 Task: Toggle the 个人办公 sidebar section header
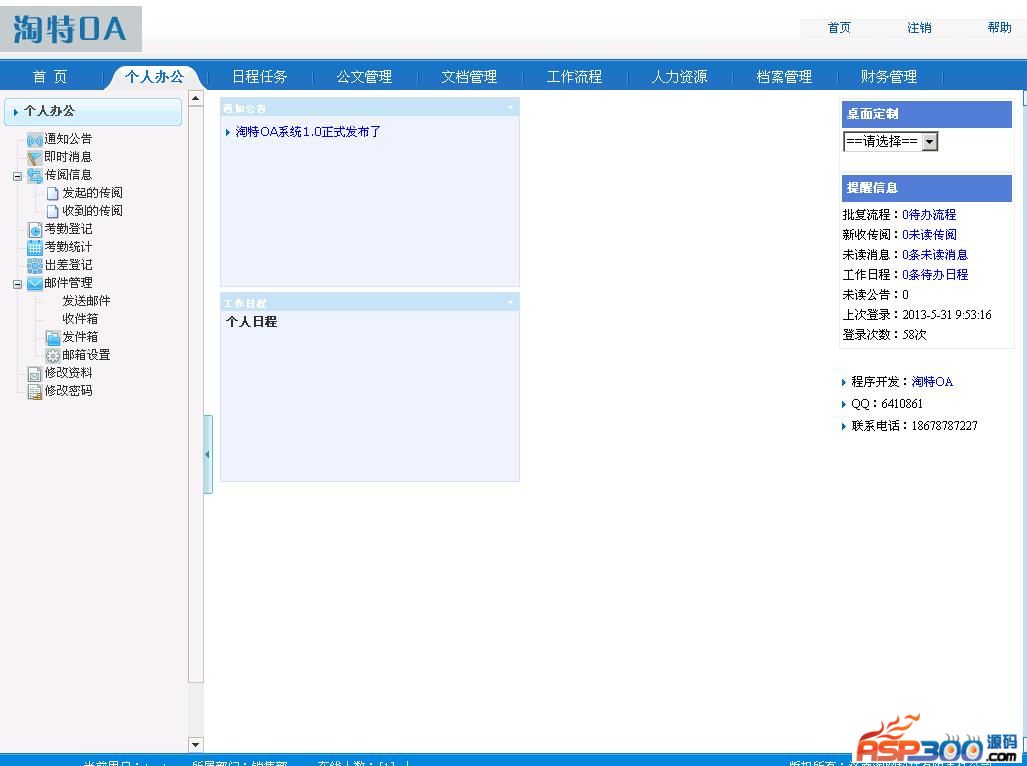93,111
